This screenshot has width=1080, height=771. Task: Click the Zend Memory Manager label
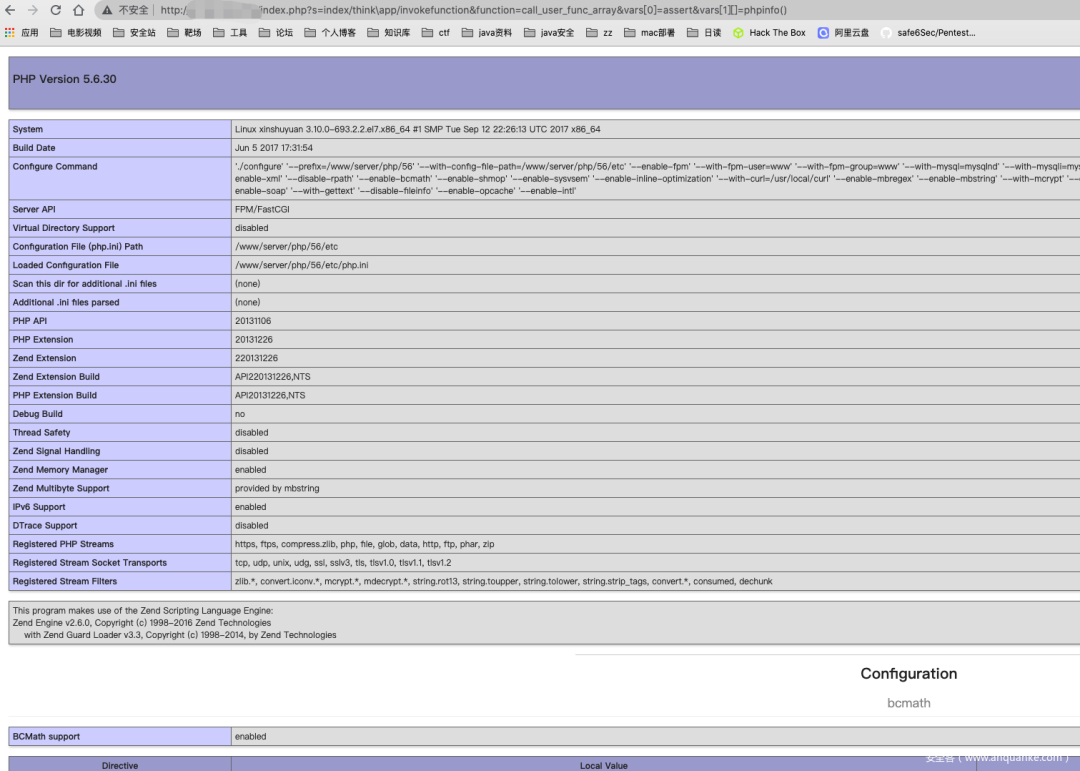tap(60, 470)
